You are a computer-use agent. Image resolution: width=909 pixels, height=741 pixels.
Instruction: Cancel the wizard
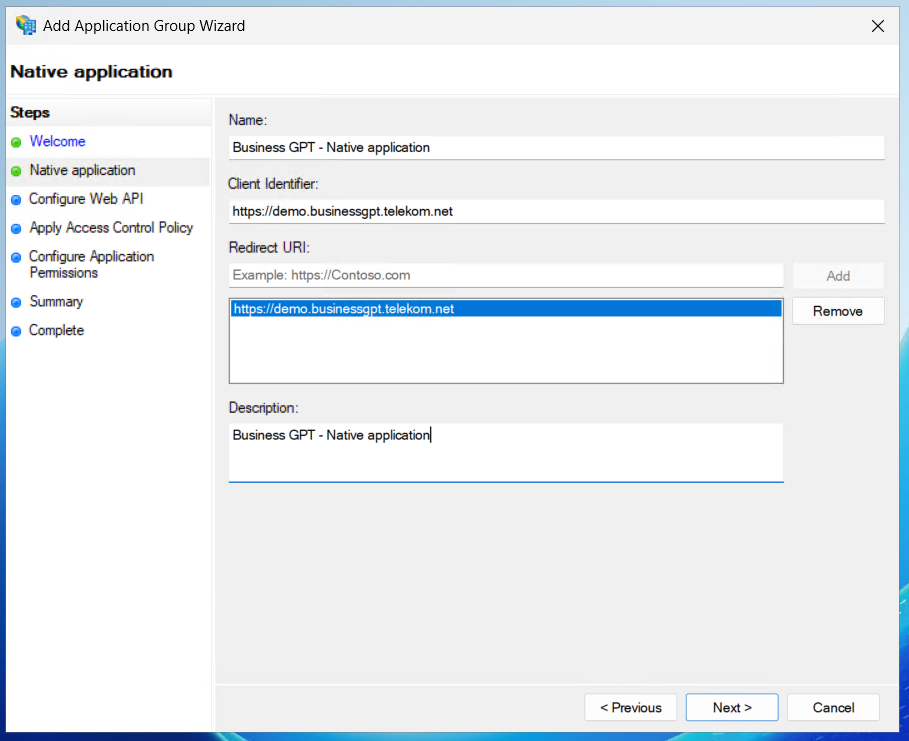click(834, 707)
